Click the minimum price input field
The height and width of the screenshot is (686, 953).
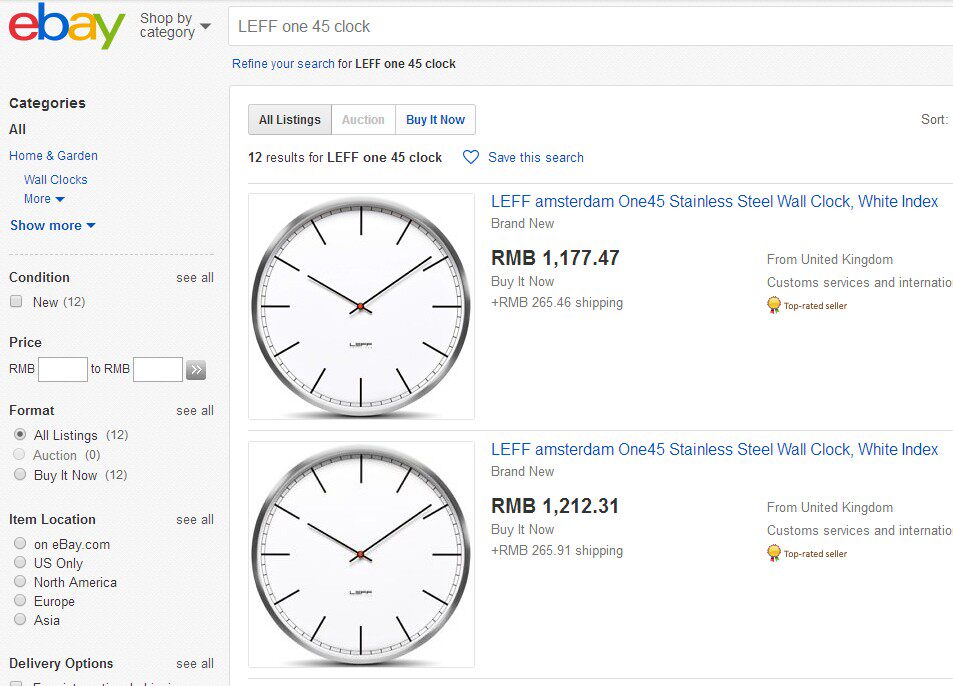[63, 370]
